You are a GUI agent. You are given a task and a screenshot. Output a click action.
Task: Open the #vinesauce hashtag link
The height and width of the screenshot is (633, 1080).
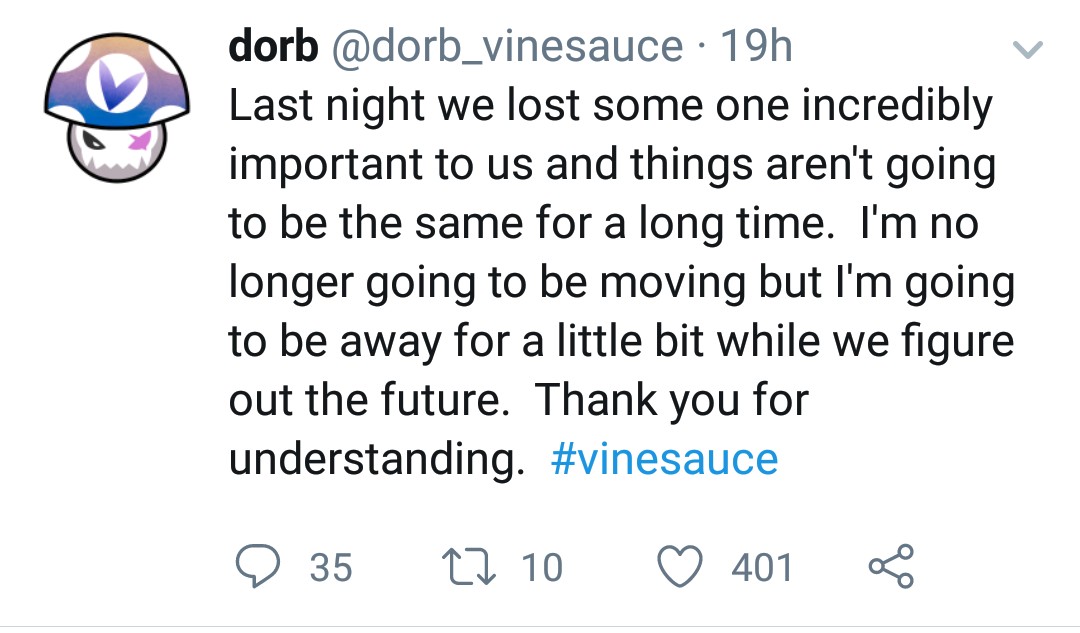coord(664,459)
